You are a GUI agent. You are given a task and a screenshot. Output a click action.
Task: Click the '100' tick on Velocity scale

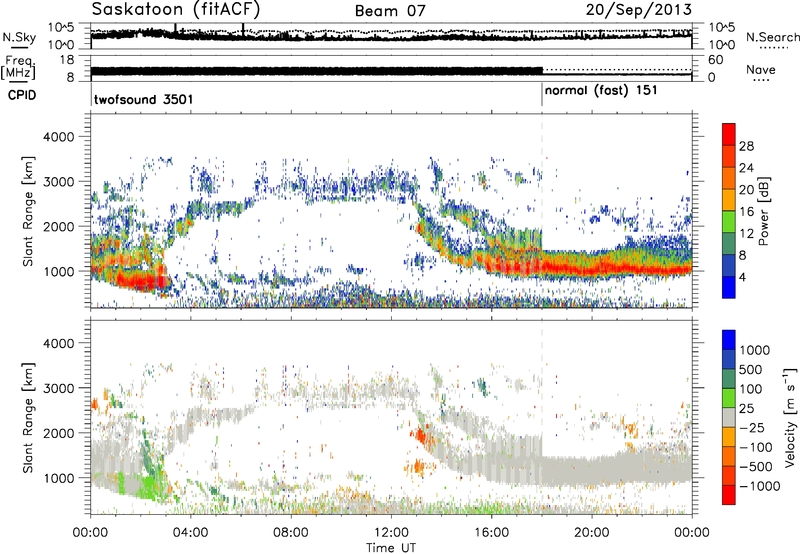(x=751, y=389)
